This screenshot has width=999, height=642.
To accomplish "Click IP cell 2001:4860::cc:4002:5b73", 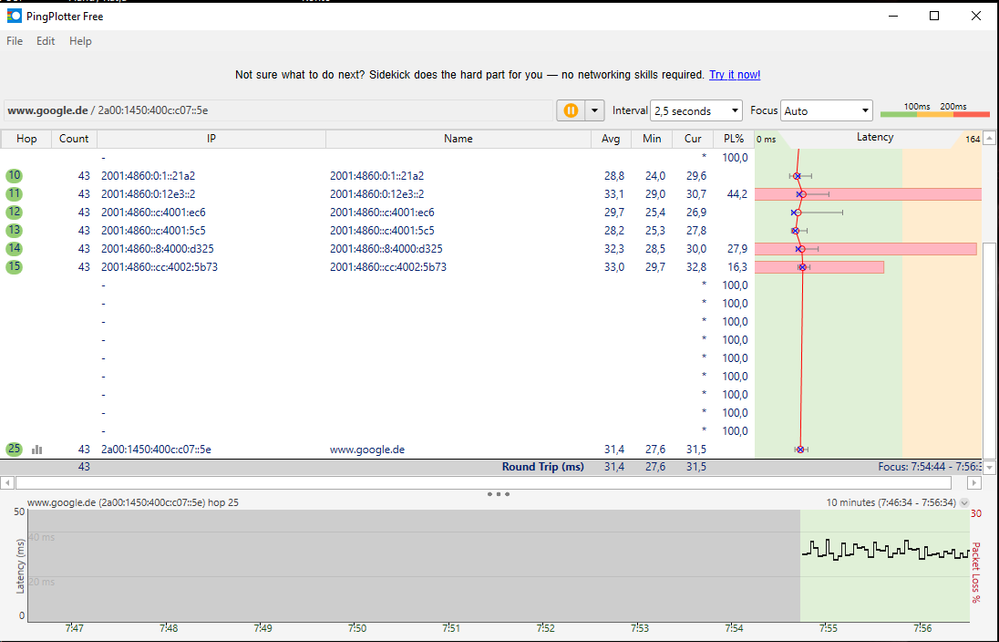I will click(x=159, y=268).
